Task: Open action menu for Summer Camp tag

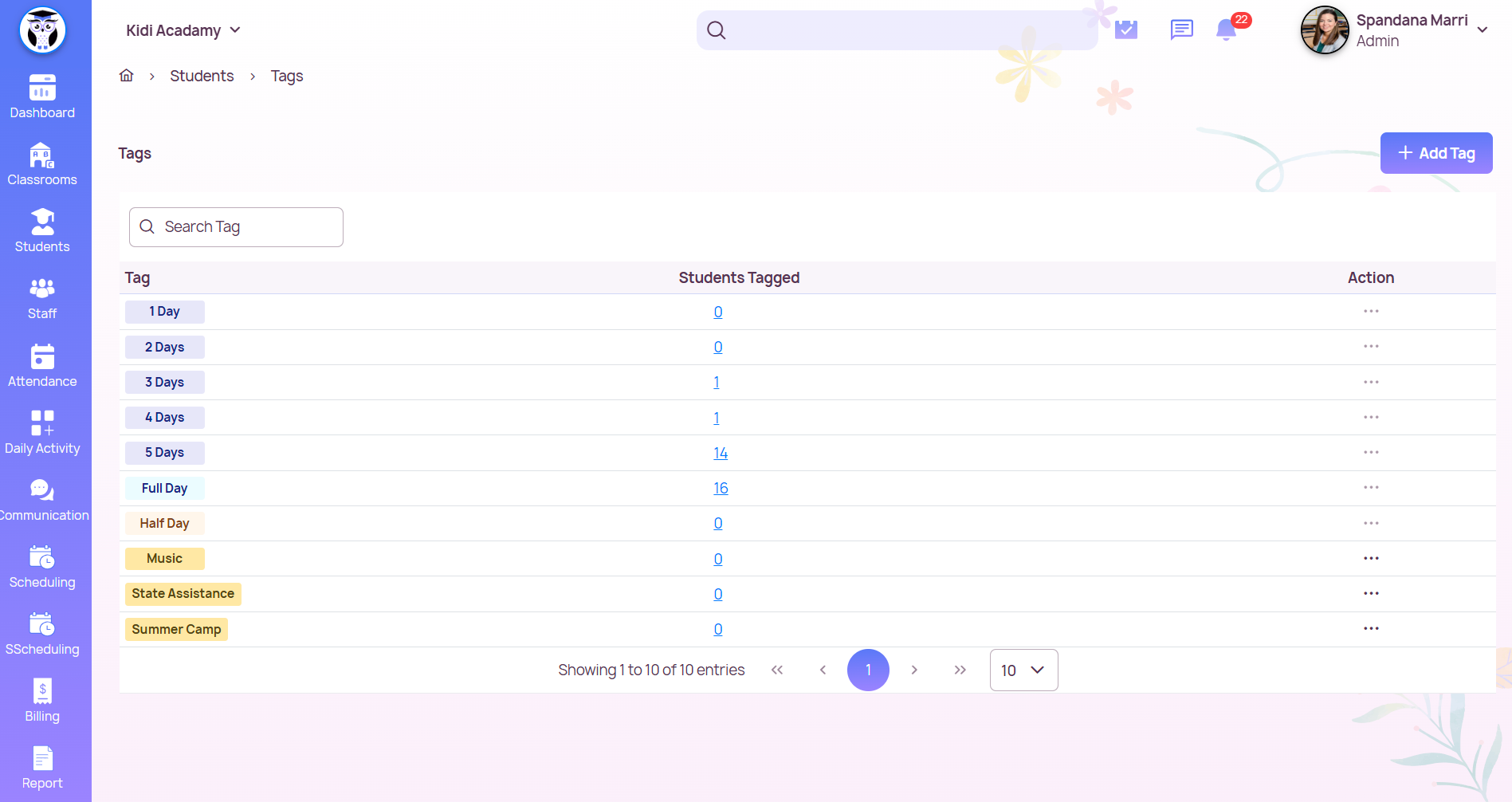Action: click(x=1371, y=629)
